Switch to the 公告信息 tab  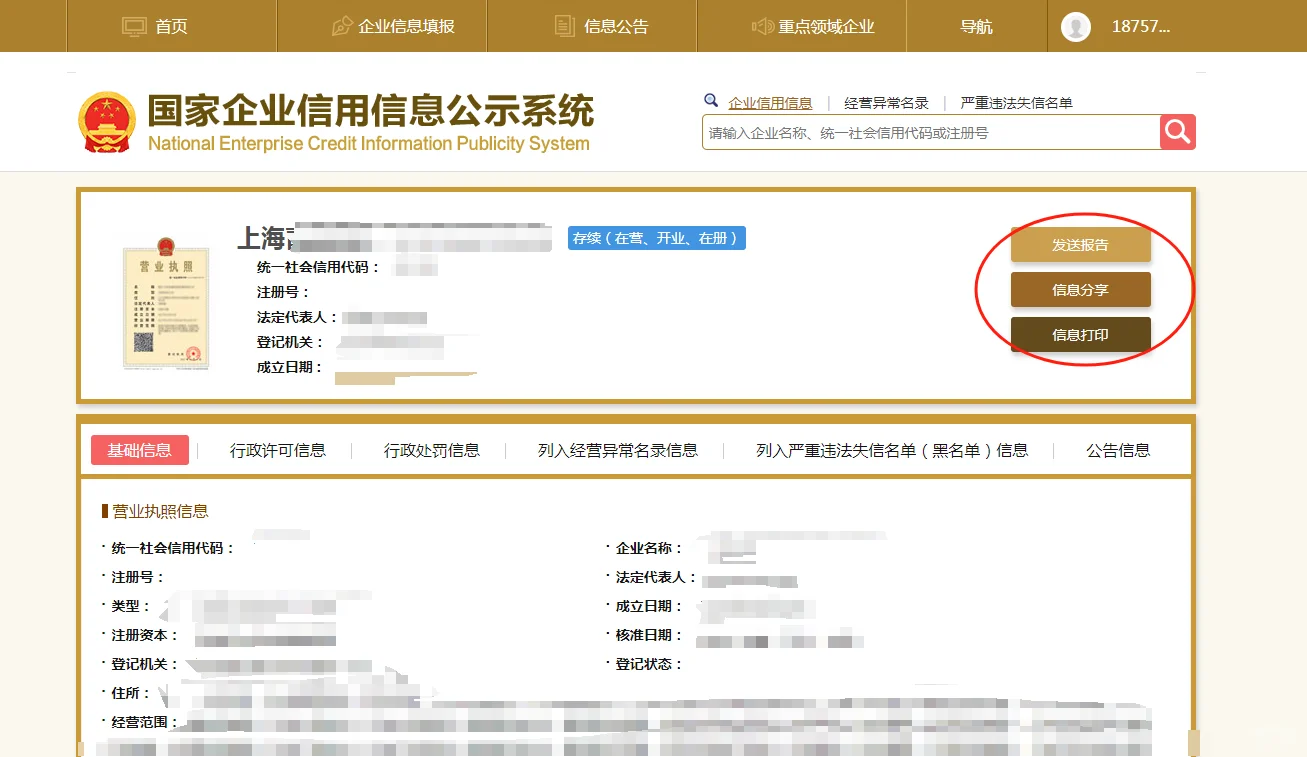[1116, 450]
